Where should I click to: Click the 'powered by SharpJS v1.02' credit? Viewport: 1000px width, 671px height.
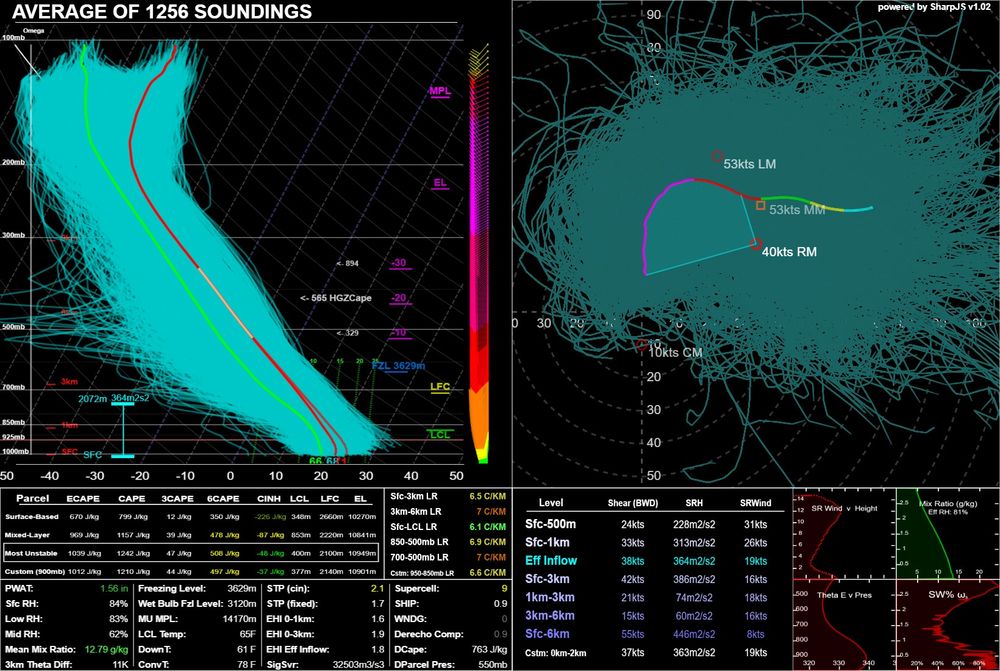click(934, 7)
